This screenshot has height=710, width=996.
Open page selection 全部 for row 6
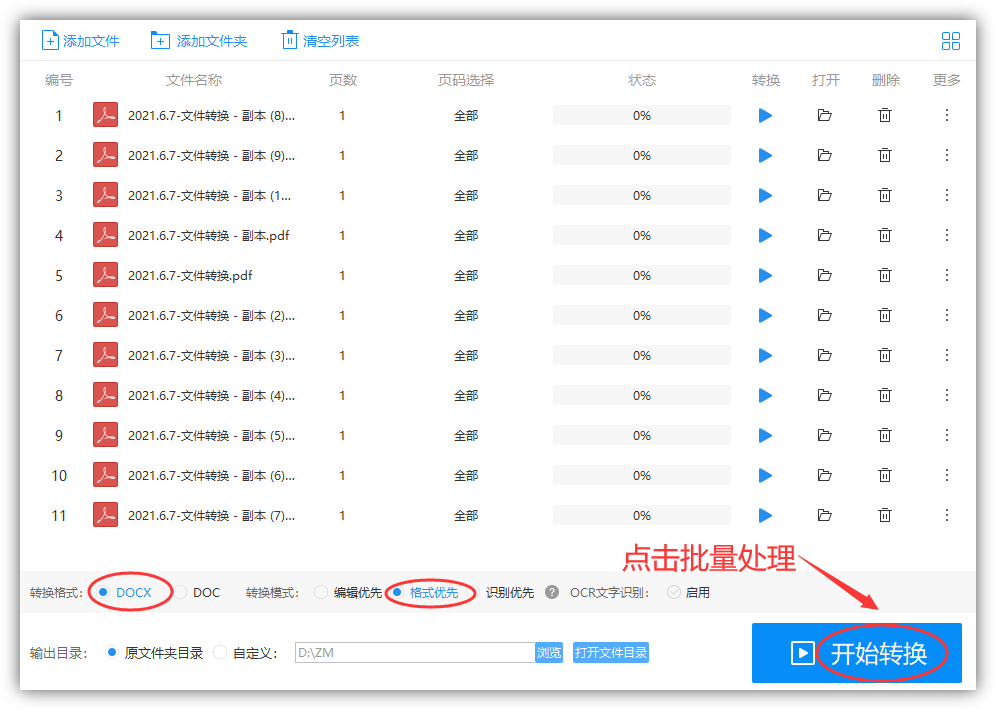pyautogui.click(x=466, y=316)
